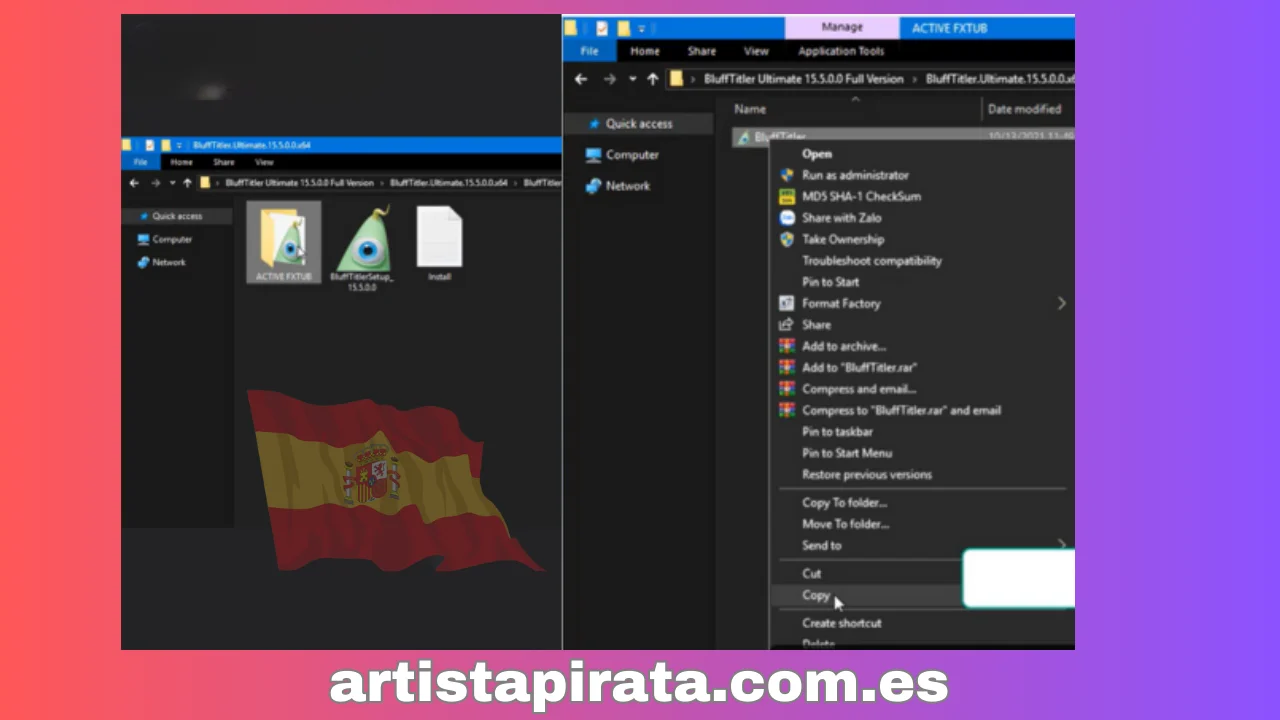Choose Cut from the context menu
Screen dimensions: 1280x720
tap(812, 573)
